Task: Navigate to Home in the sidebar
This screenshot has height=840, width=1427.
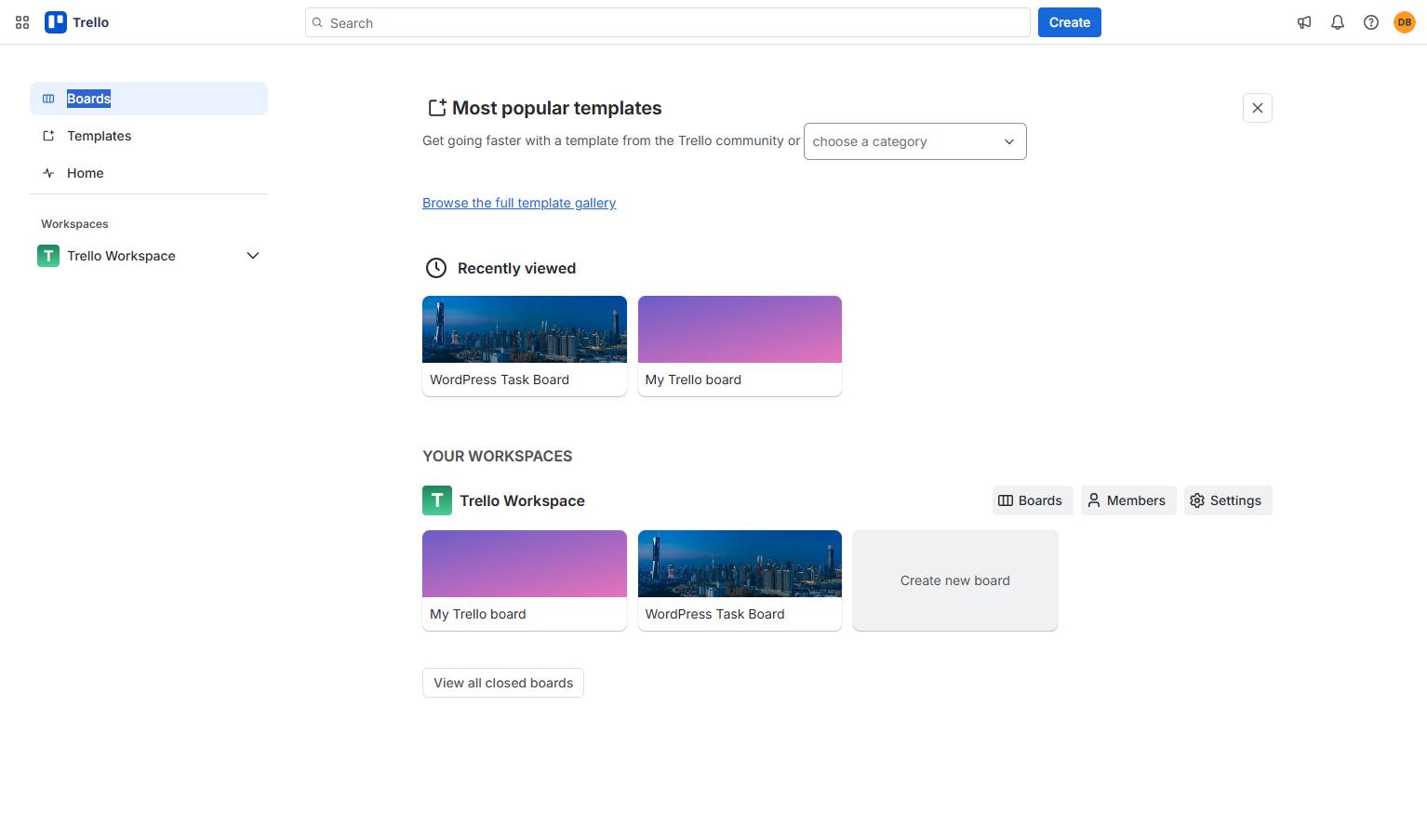Action: tap(149, 173)
